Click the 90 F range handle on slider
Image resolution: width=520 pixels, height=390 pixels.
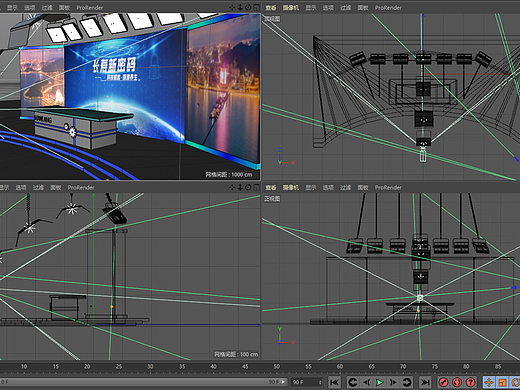(276, 382)
